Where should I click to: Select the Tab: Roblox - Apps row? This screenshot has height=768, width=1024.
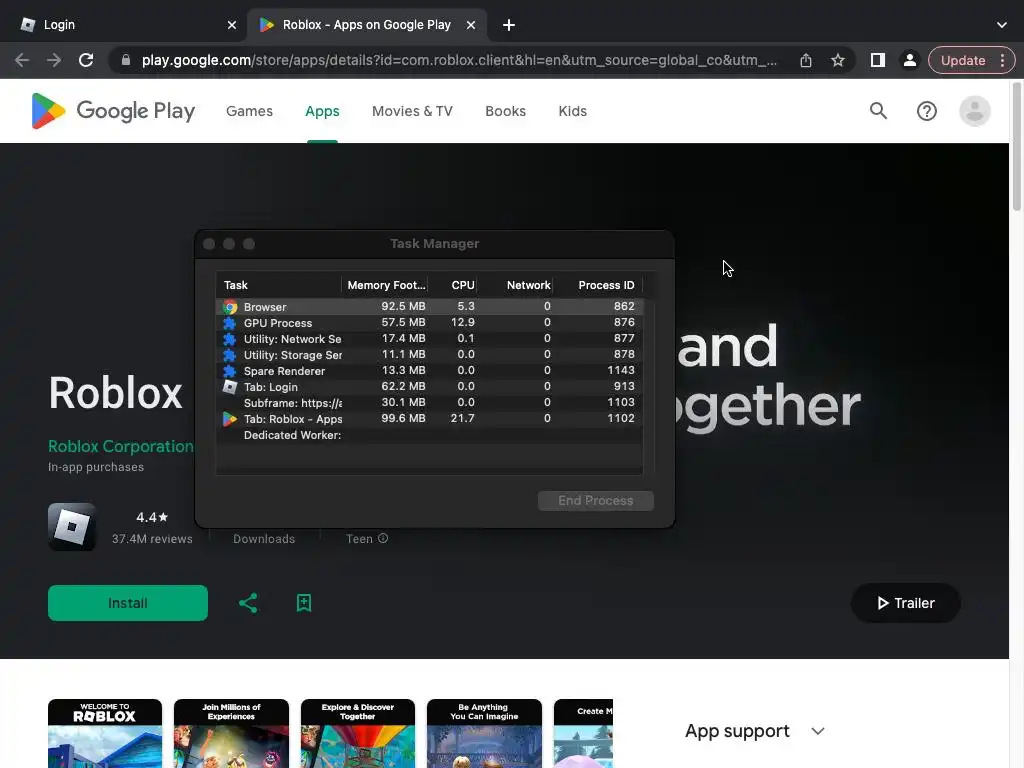click(429, 419)
